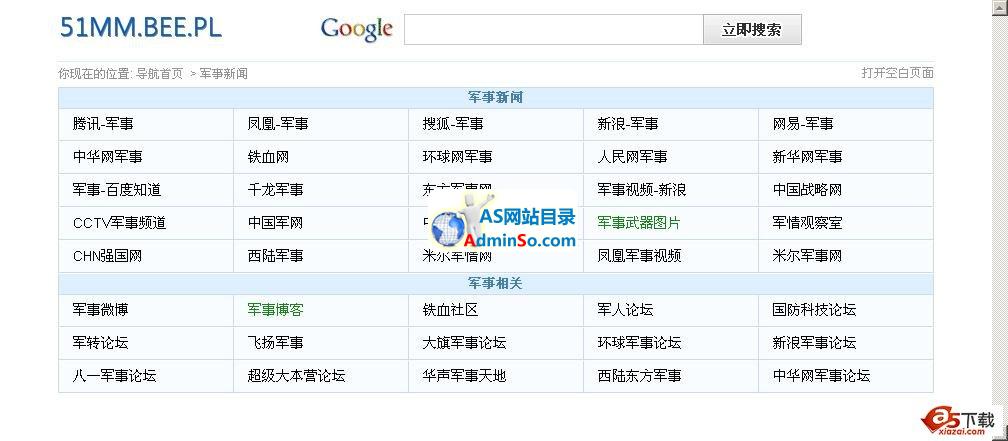
Task: Open 中国军网 link
Action: point(275,223)
